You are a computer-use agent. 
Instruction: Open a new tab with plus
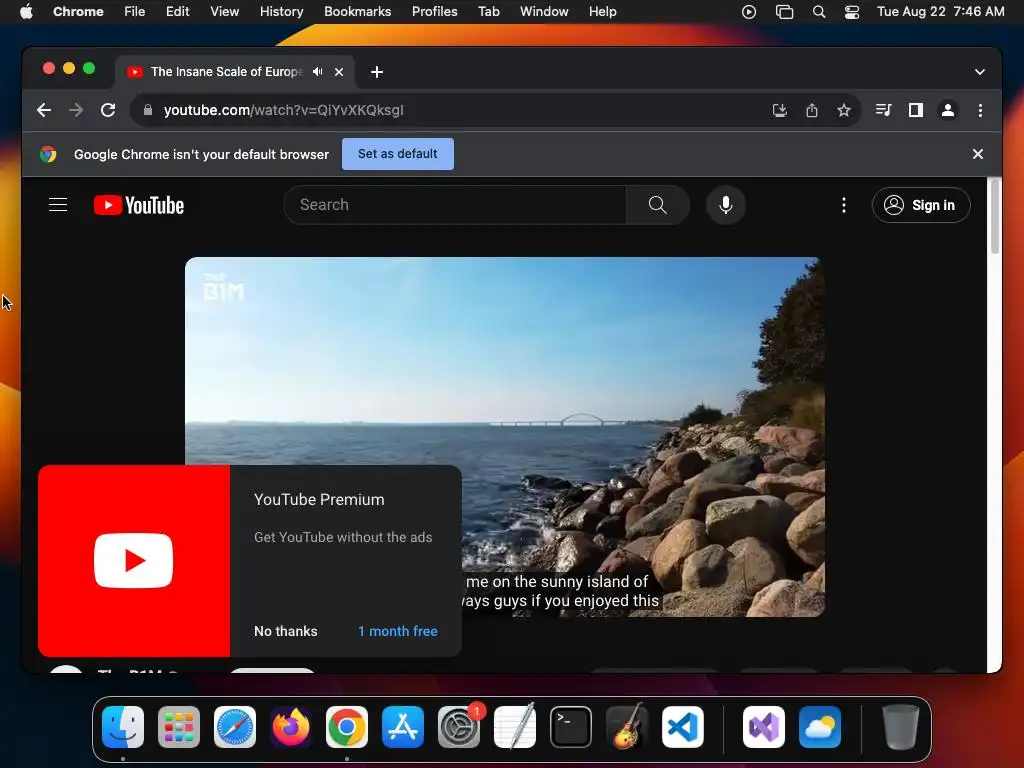click(377, 72)
